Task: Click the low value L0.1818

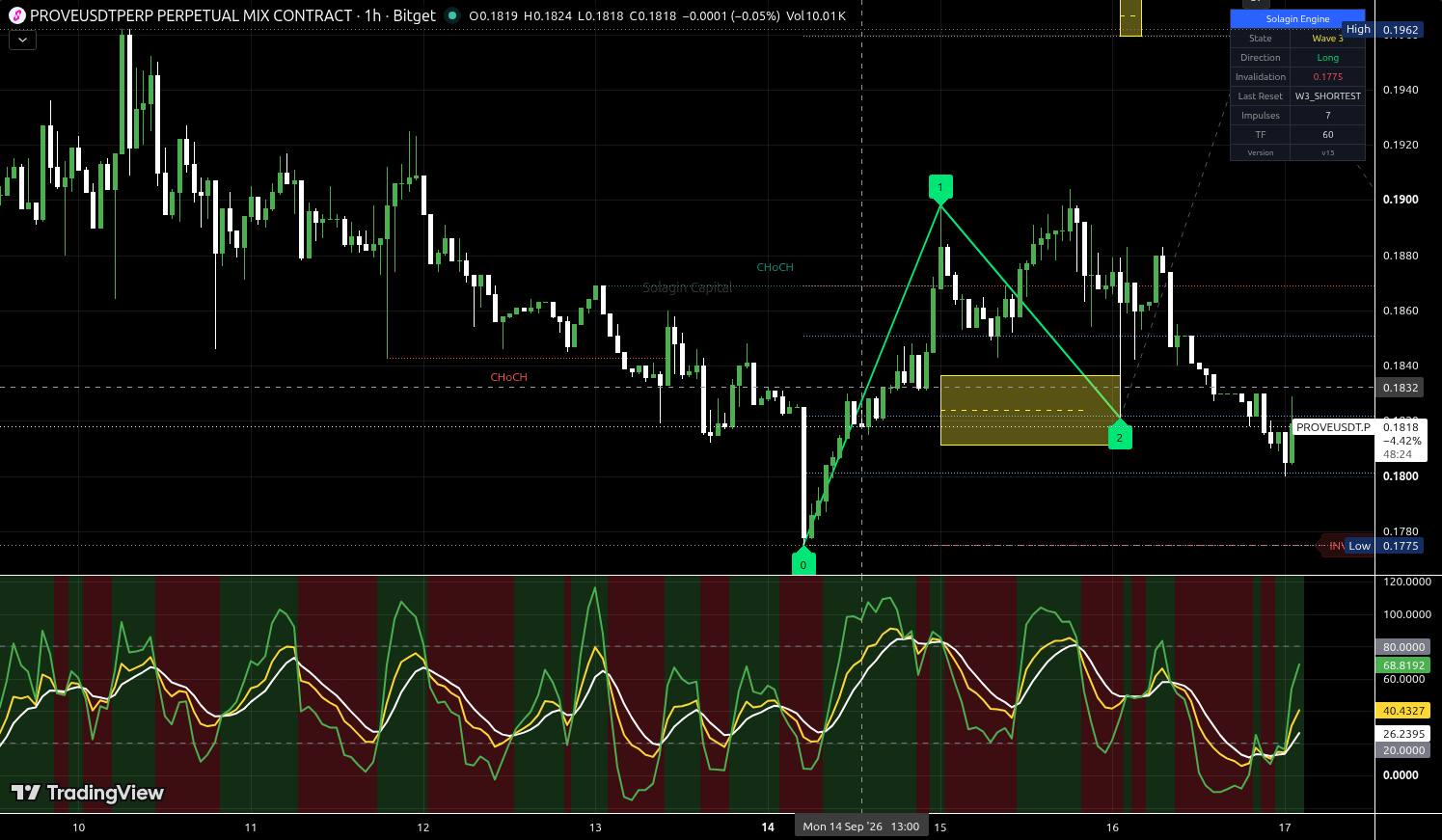Action: 600,16
